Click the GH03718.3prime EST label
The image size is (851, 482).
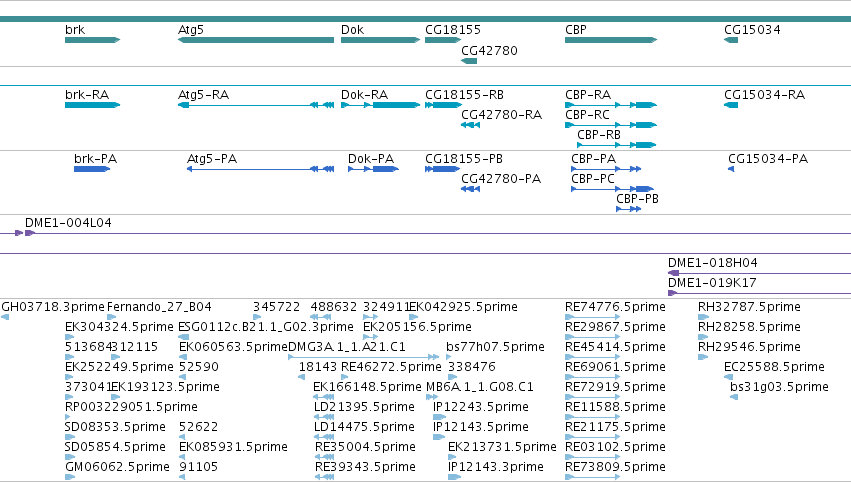click(53, 307)
